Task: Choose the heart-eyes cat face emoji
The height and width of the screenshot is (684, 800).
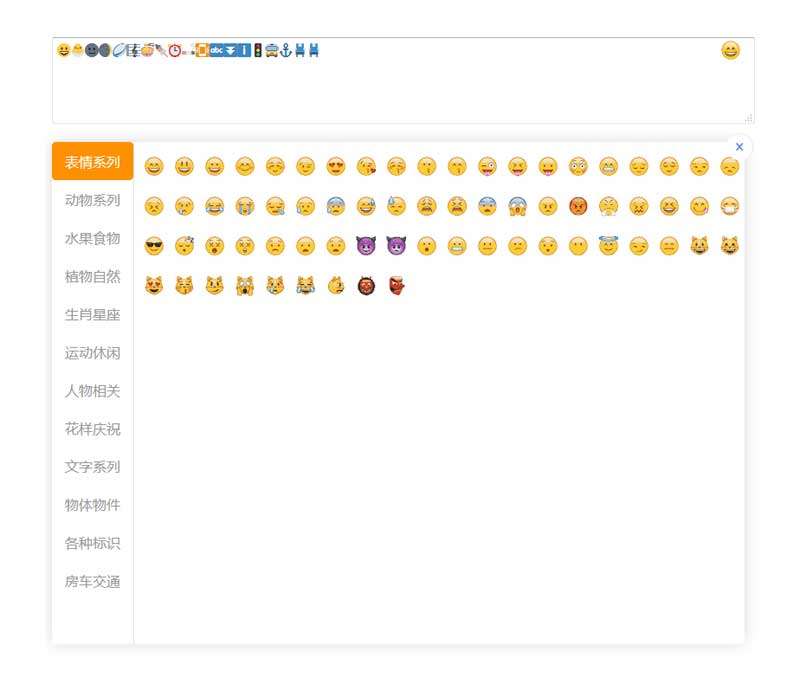Action: coord(153,286)
